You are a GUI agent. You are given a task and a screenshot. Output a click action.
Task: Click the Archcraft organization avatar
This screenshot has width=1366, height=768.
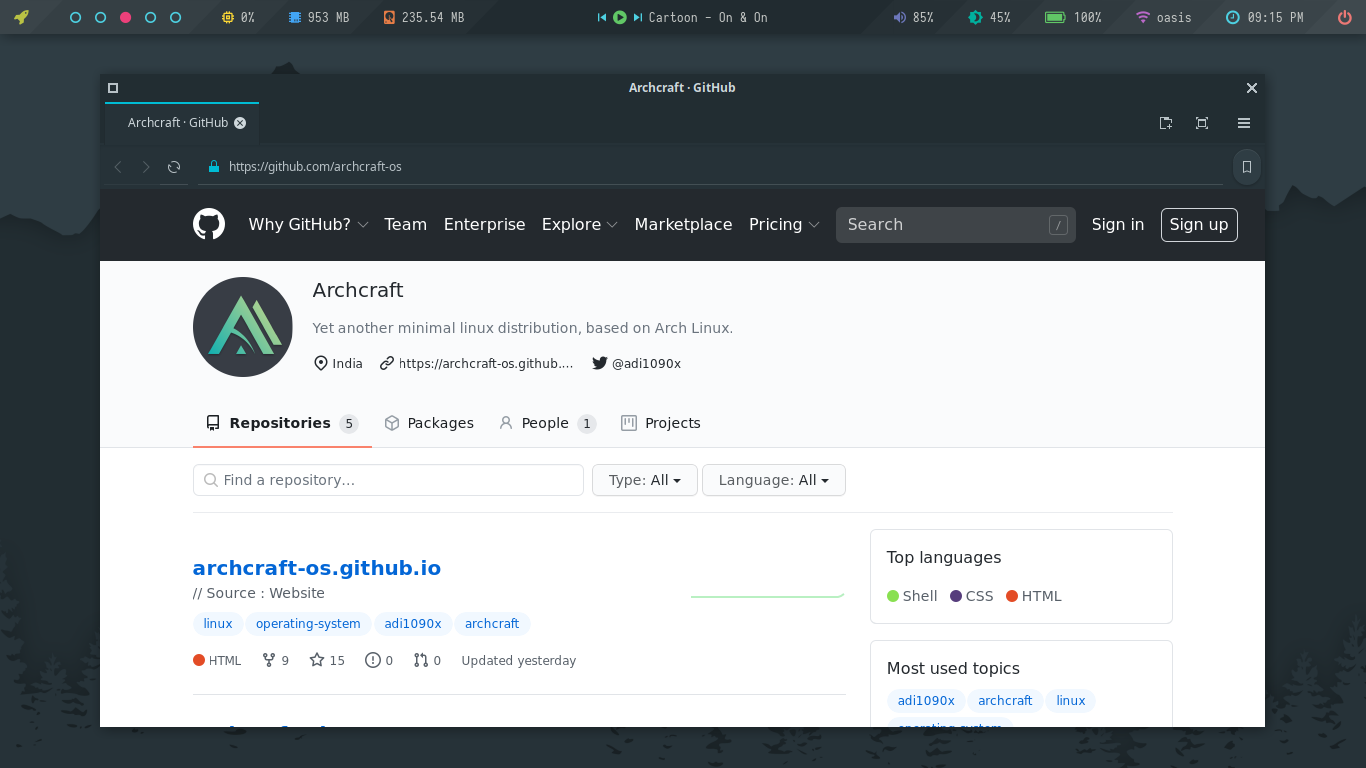pyautogui.click(x=243, y=327)
